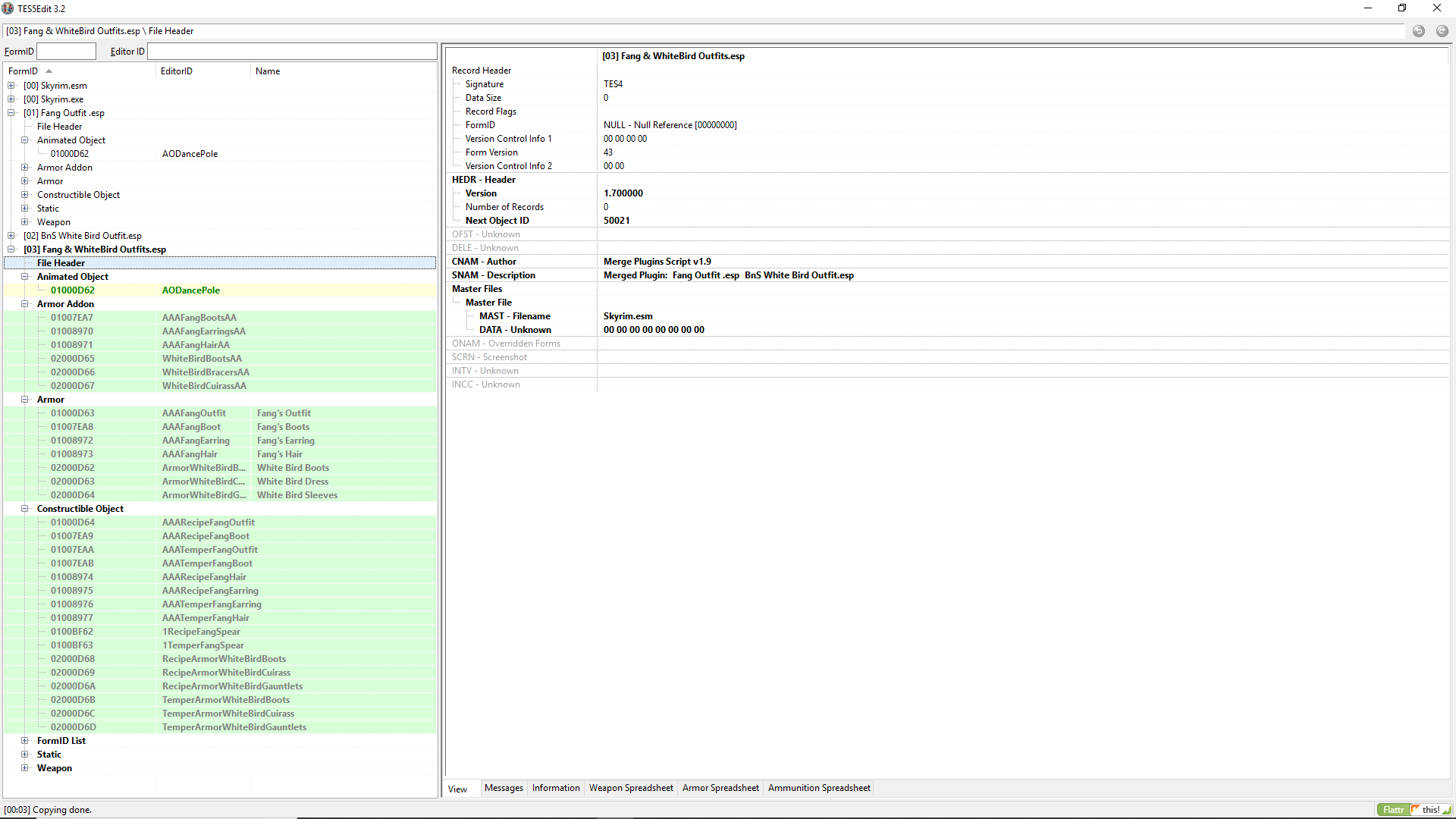Select record TemperArmorWhiteBirdGauntlets

pos(220,727)
